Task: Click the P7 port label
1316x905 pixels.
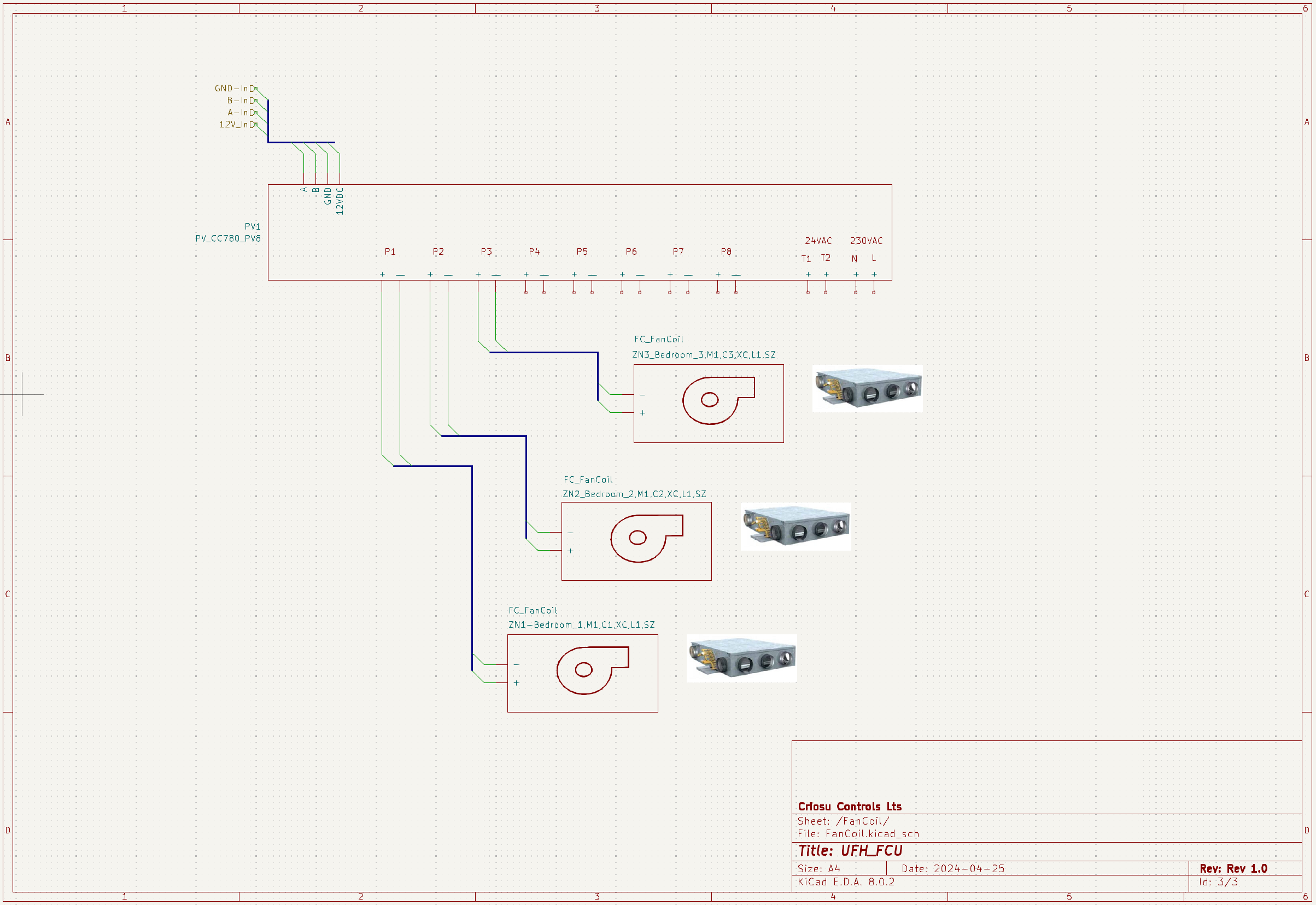Action: pos(678,251)
